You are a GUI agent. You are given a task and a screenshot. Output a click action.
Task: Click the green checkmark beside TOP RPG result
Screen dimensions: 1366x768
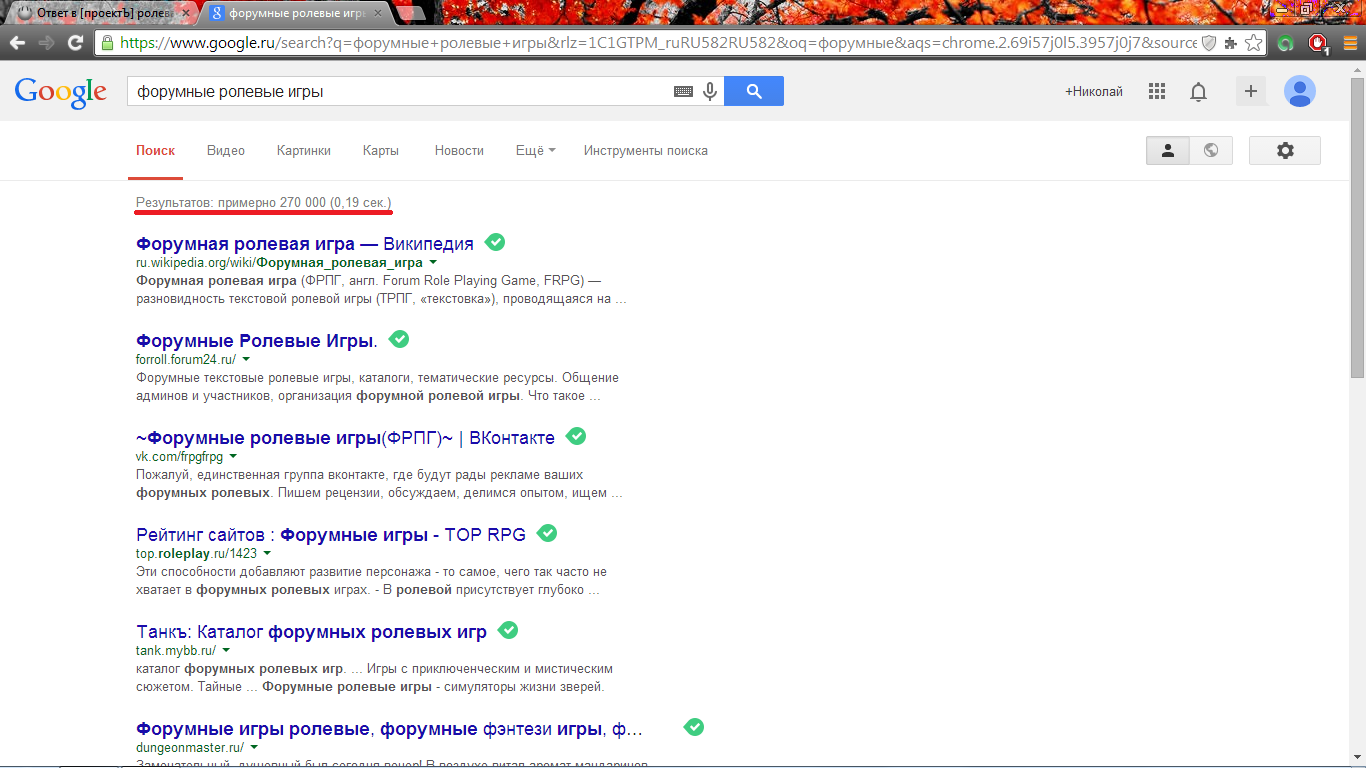[547, 533]
